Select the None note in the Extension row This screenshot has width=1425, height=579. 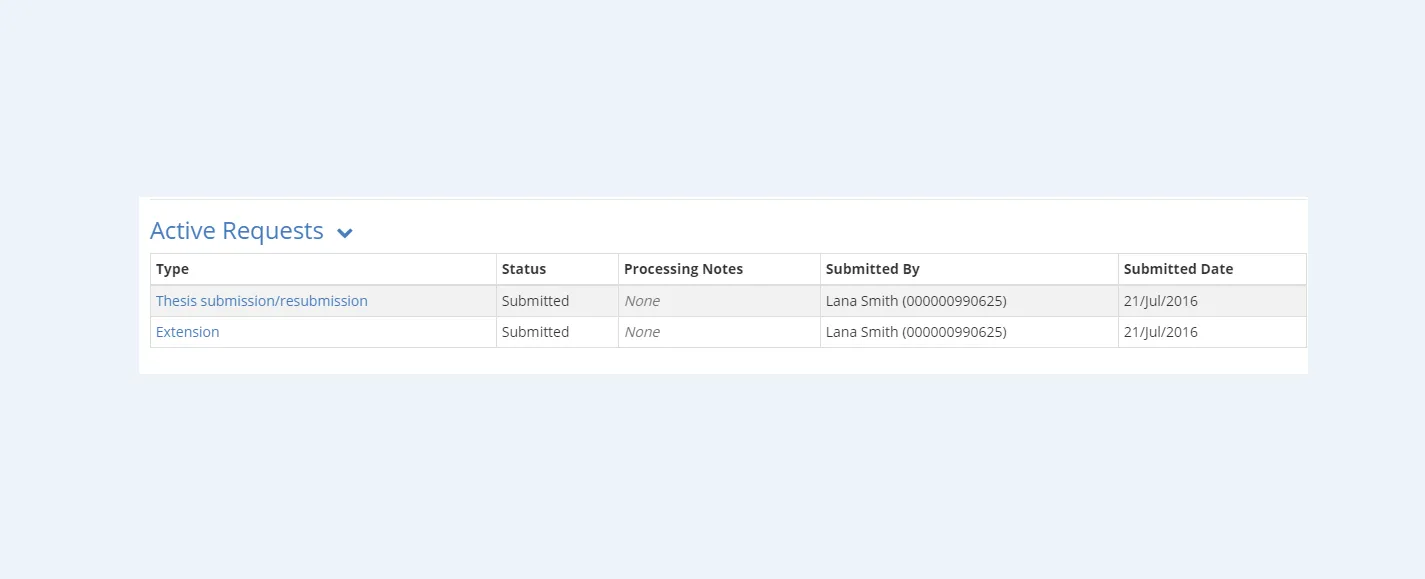[x=642, y=332]
